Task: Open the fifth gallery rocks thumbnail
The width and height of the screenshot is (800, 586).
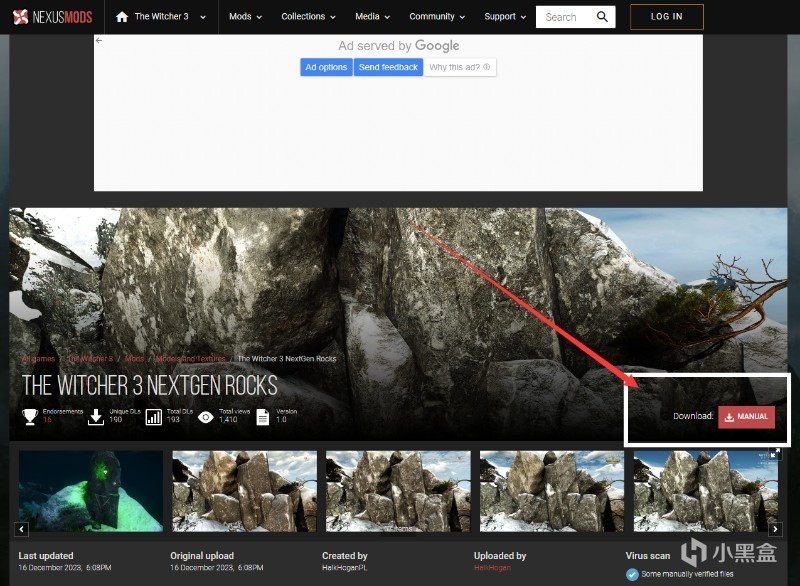Action: tap(706, 491)
